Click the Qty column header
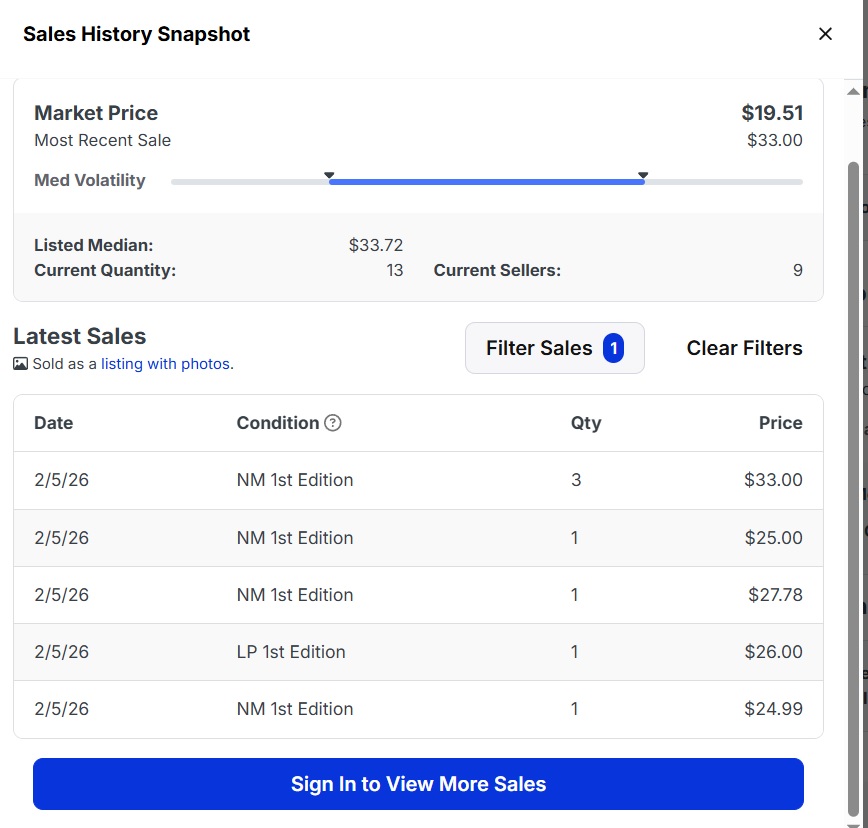Viewport: 868px width, 828px height. [x=586, y=423]
